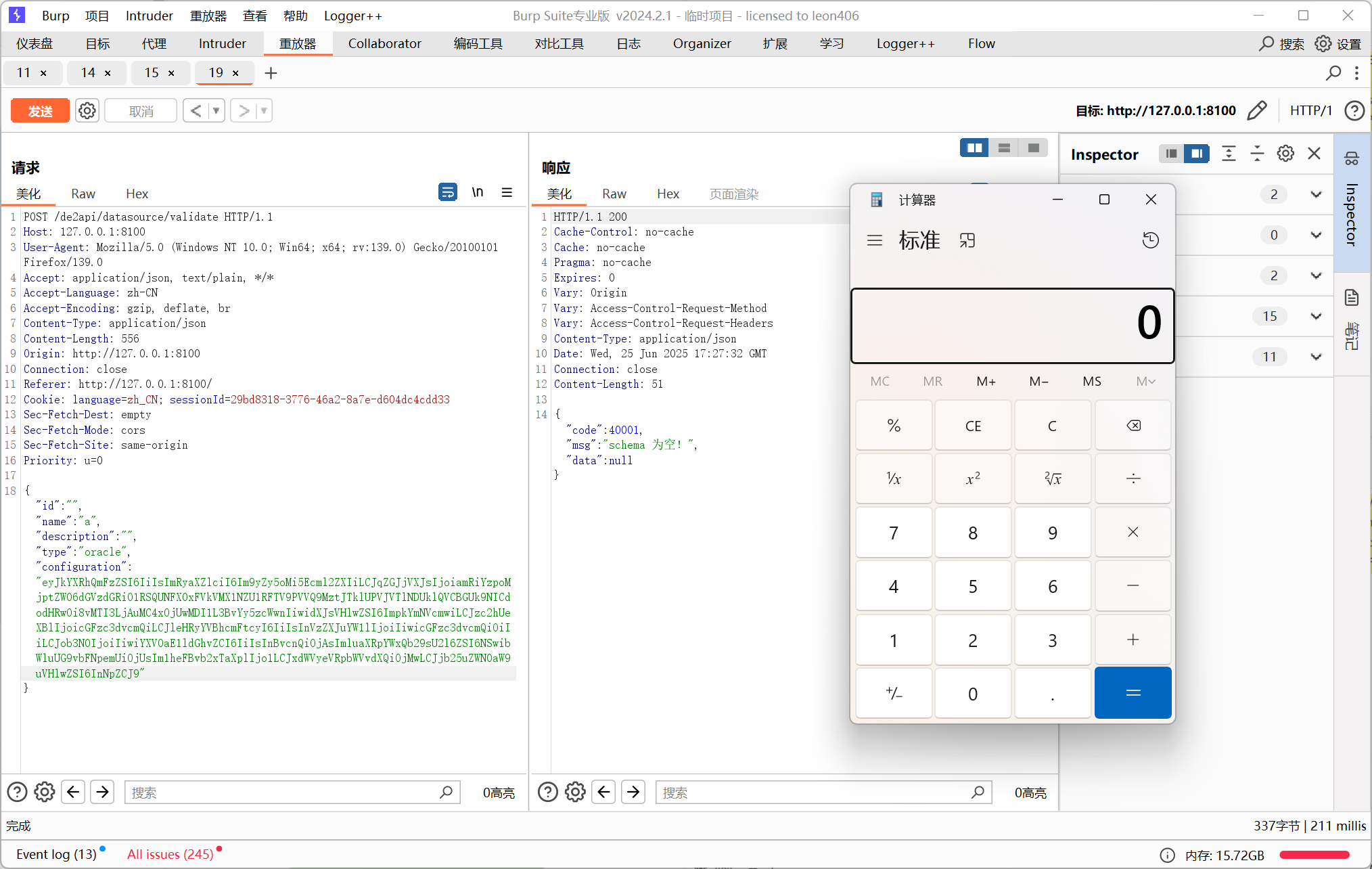Image resolution: width=1372 pixels, height=869 pixels.
Task: Toggle the \n non-printable characters display
Action: [478, 193]
